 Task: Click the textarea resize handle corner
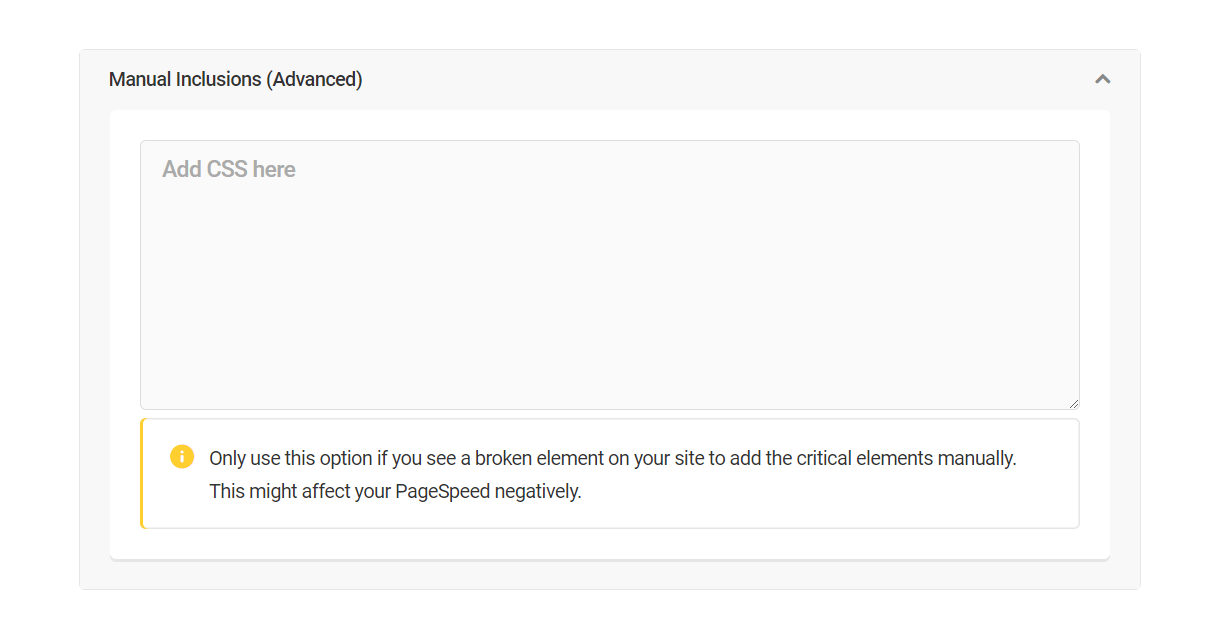(1074, 404)
